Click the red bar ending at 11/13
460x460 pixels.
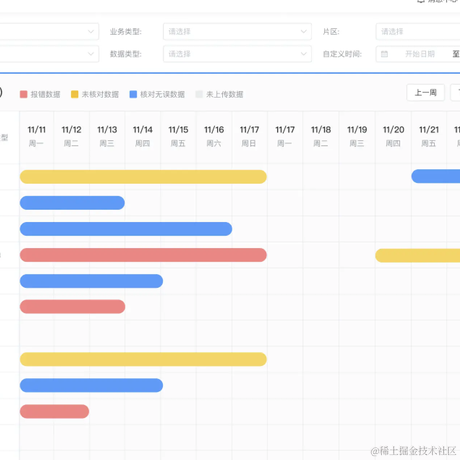point(73,307)
